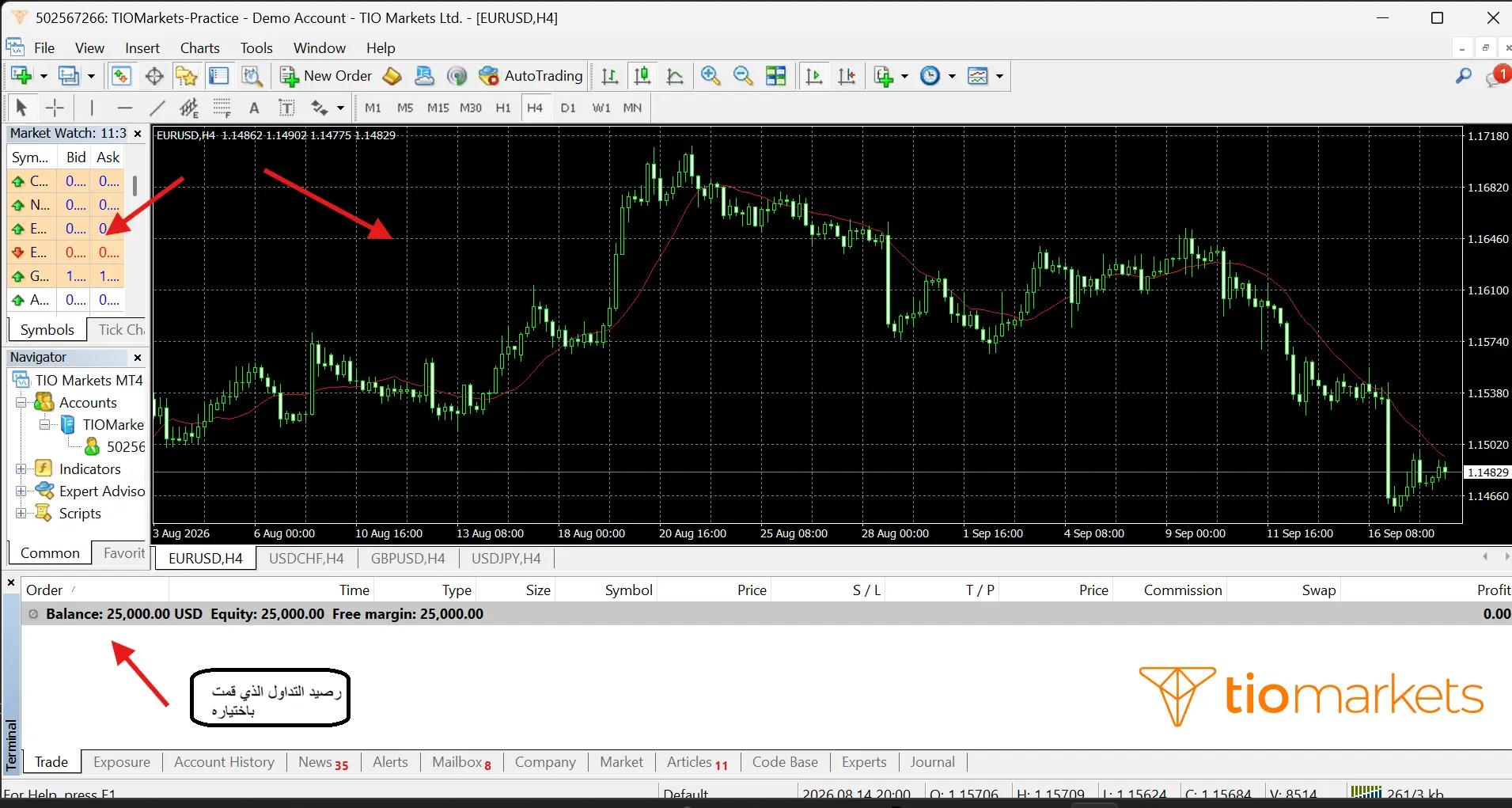Expand the Periods dropdown arrow

click(x=952, y=77)
